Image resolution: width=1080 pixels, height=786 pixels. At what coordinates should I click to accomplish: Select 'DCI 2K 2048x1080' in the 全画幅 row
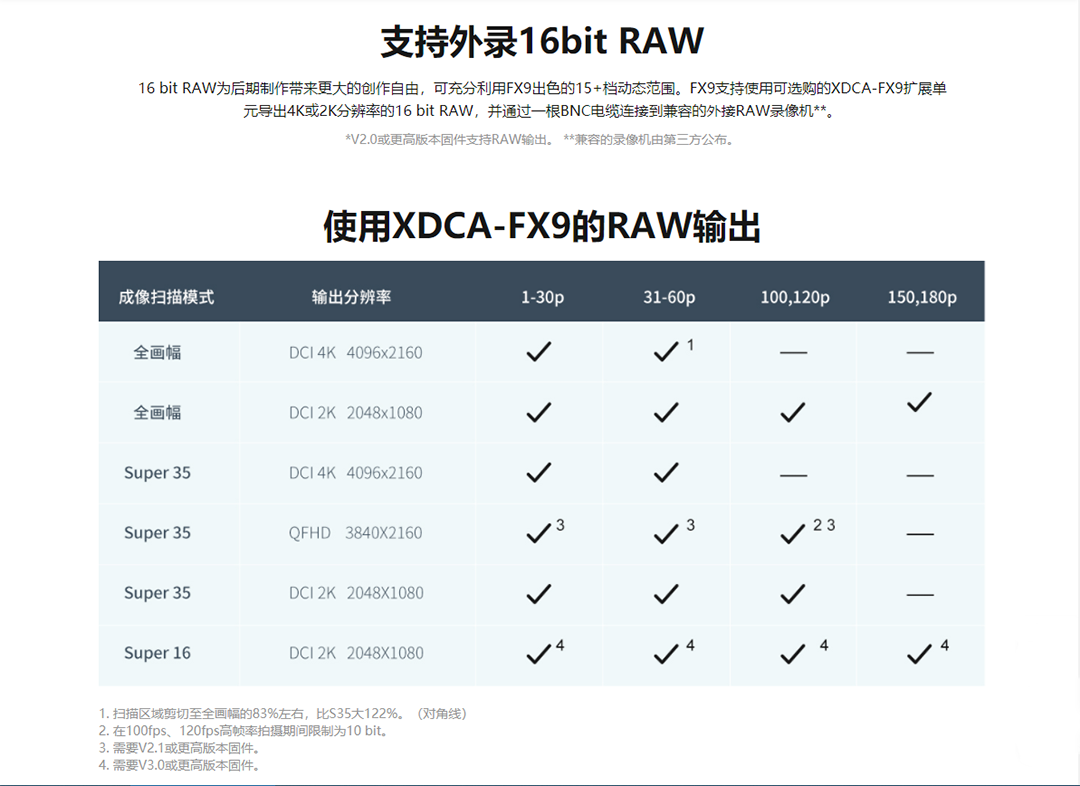click(x=355, y=413)
